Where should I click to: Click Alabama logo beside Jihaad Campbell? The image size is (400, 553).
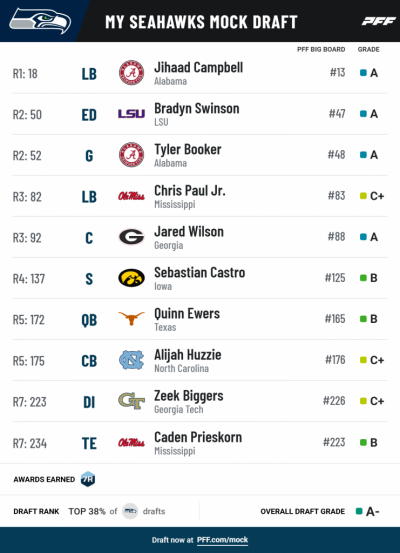[x=131, y=73]
